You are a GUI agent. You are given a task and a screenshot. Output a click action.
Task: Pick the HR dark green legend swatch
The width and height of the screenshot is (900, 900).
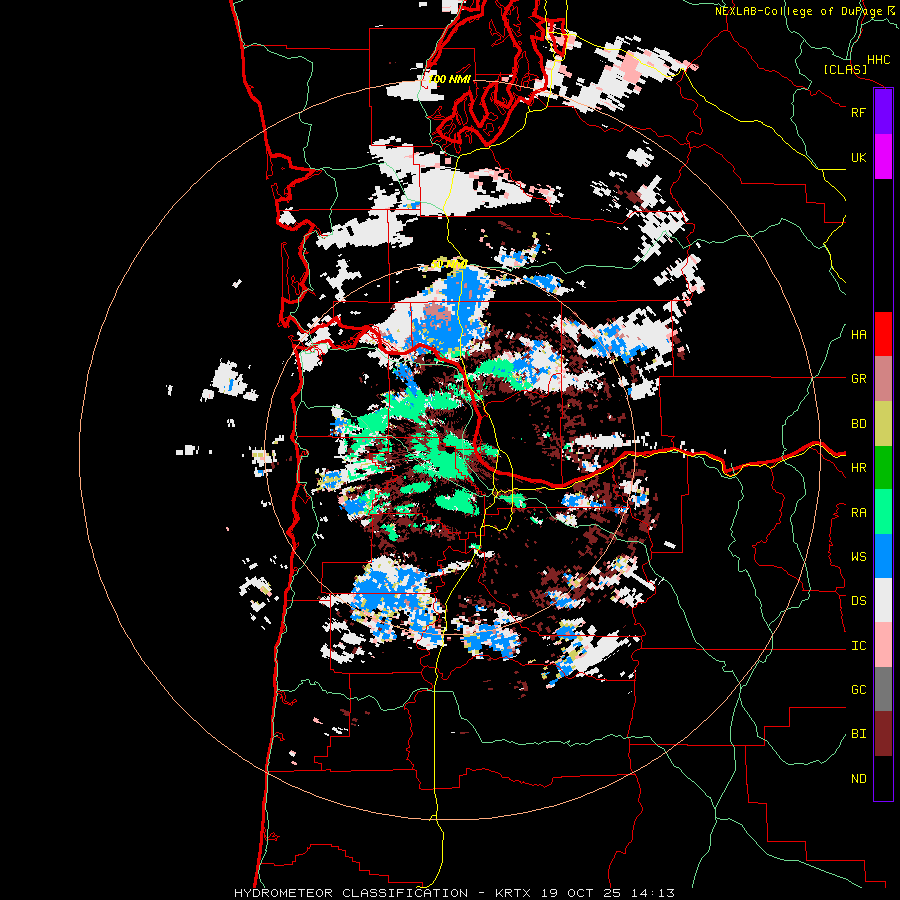(883, 468)
